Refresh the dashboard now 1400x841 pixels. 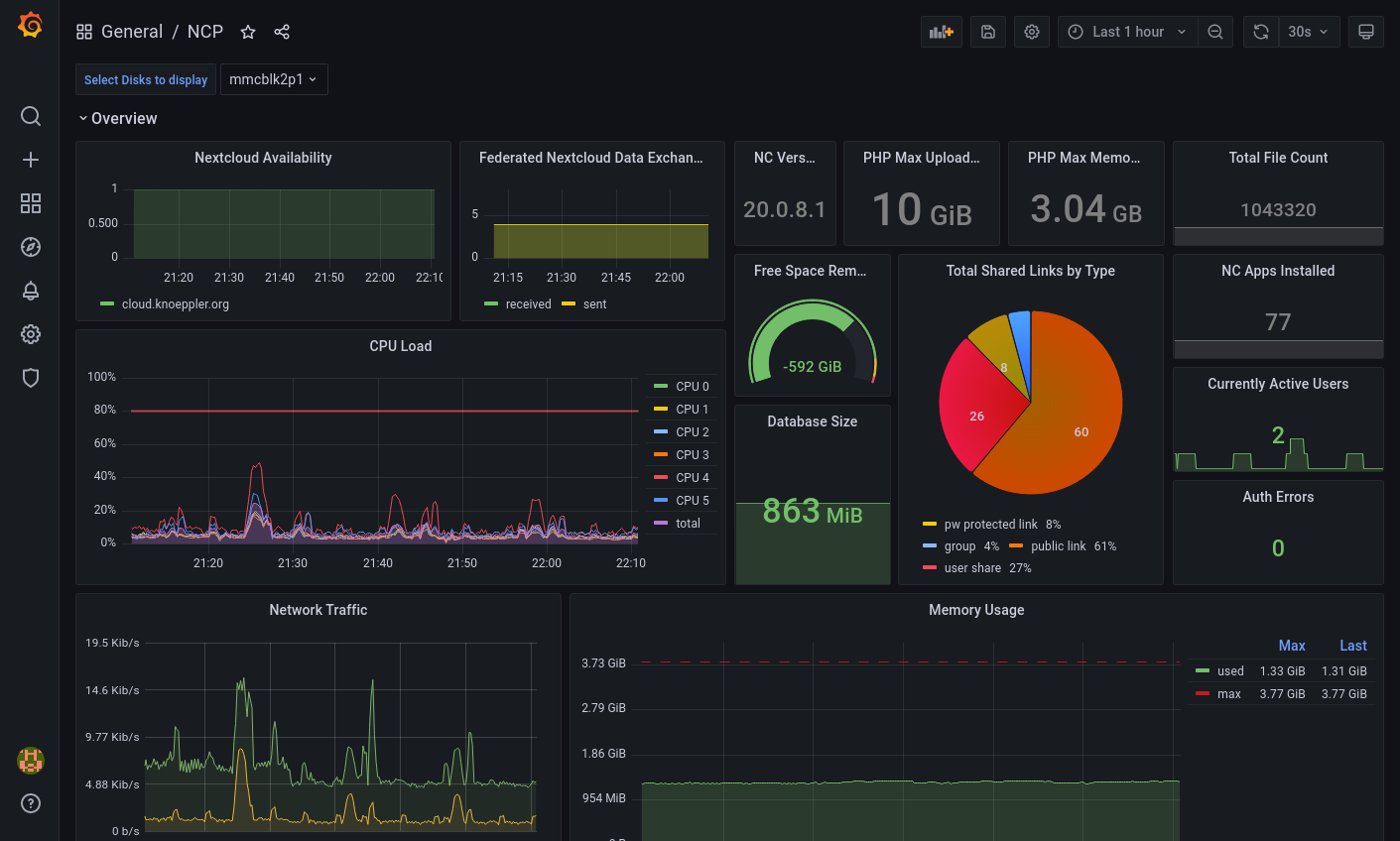(1260, 32)
